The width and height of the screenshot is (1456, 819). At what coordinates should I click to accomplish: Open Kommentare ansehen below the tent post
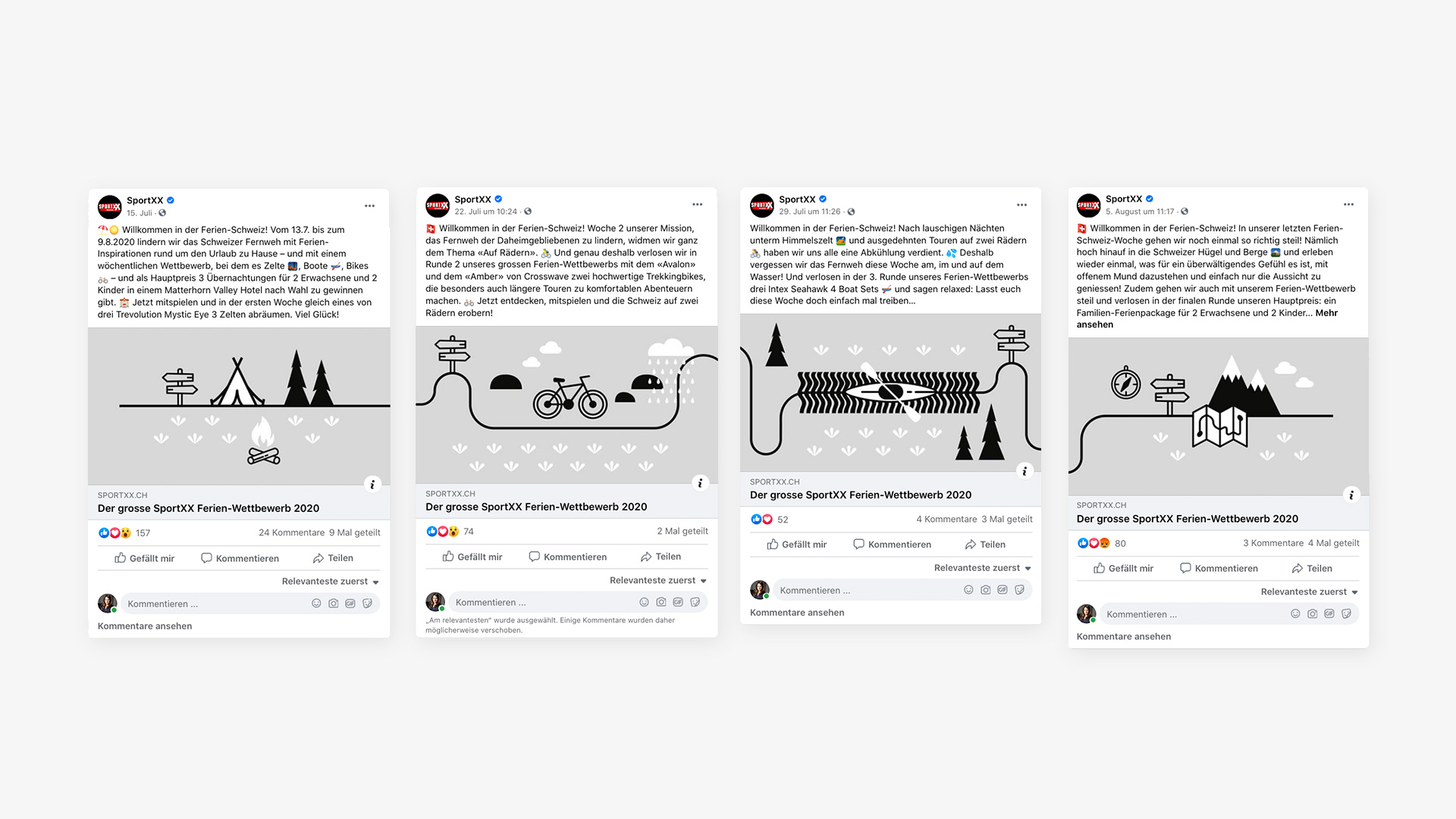click(x=145, y=626)
